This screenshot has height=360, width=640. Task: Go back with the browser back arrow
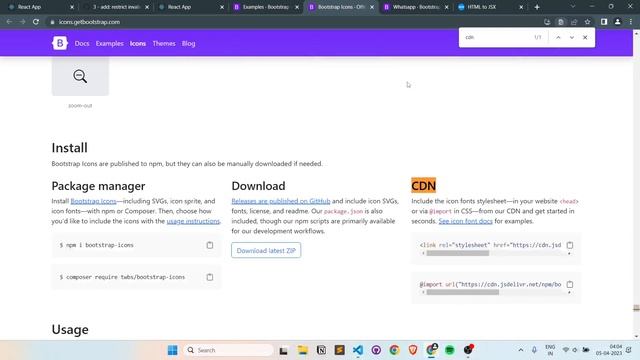(9, 22)
